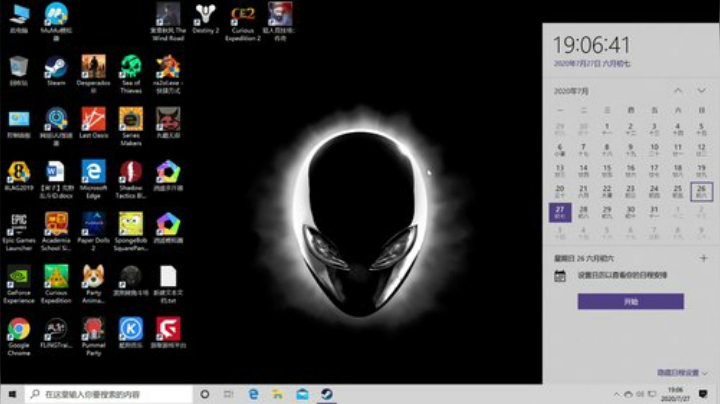Viewport: 720px width, 404px height.
Task: Select July 27 in the calendar
Action: (x=560, y=212)
